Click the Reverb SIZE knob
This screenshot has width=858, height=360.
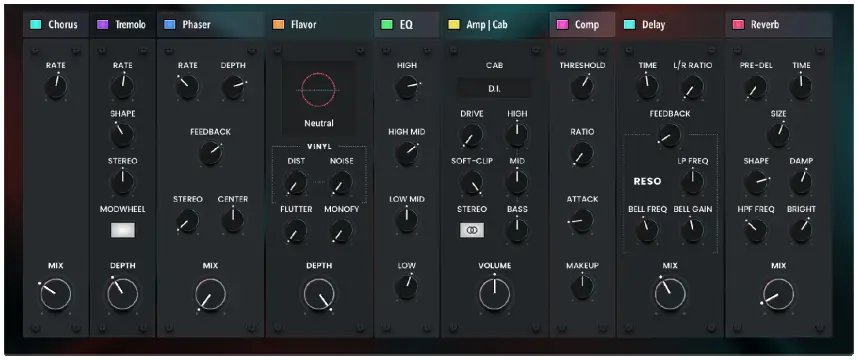pyautogui.click(x=779, y=135)
